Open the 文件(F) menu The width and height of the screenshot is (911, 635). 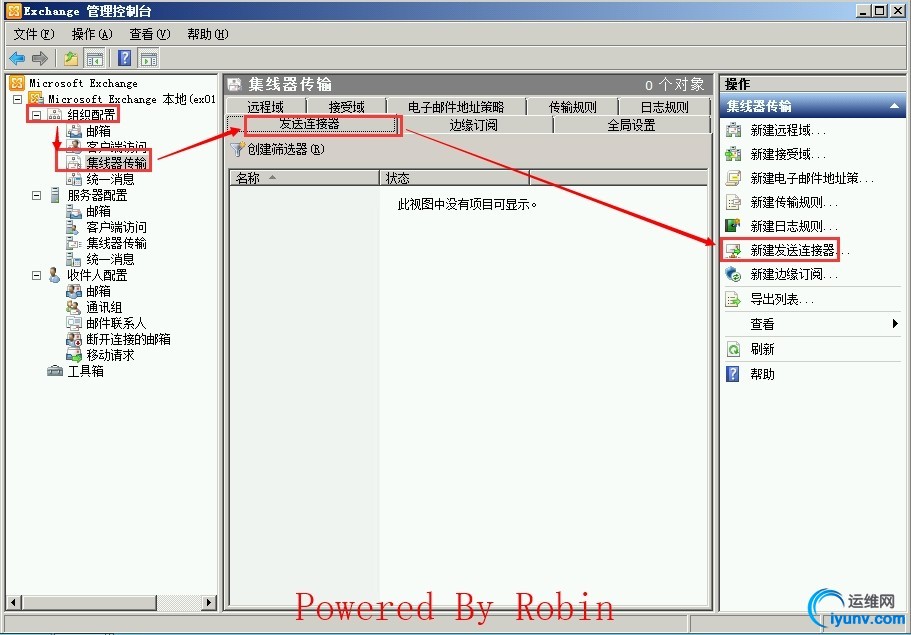coord(34,34)
